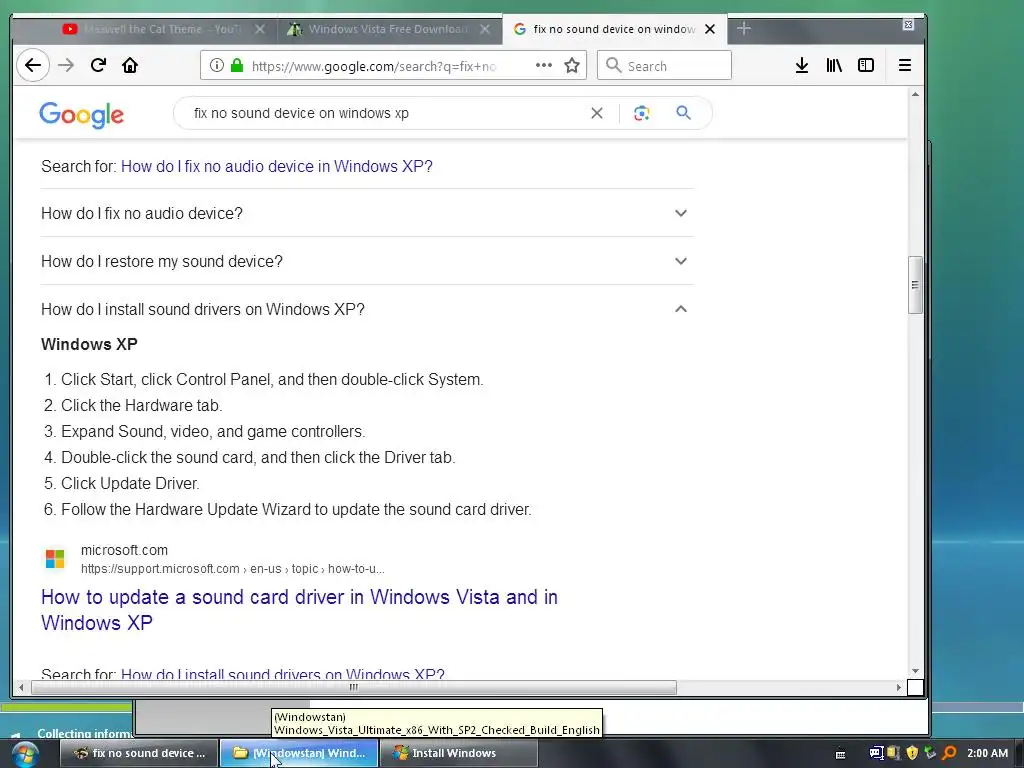
Task: Open the Firefox library icon
Action: point(834,65)
